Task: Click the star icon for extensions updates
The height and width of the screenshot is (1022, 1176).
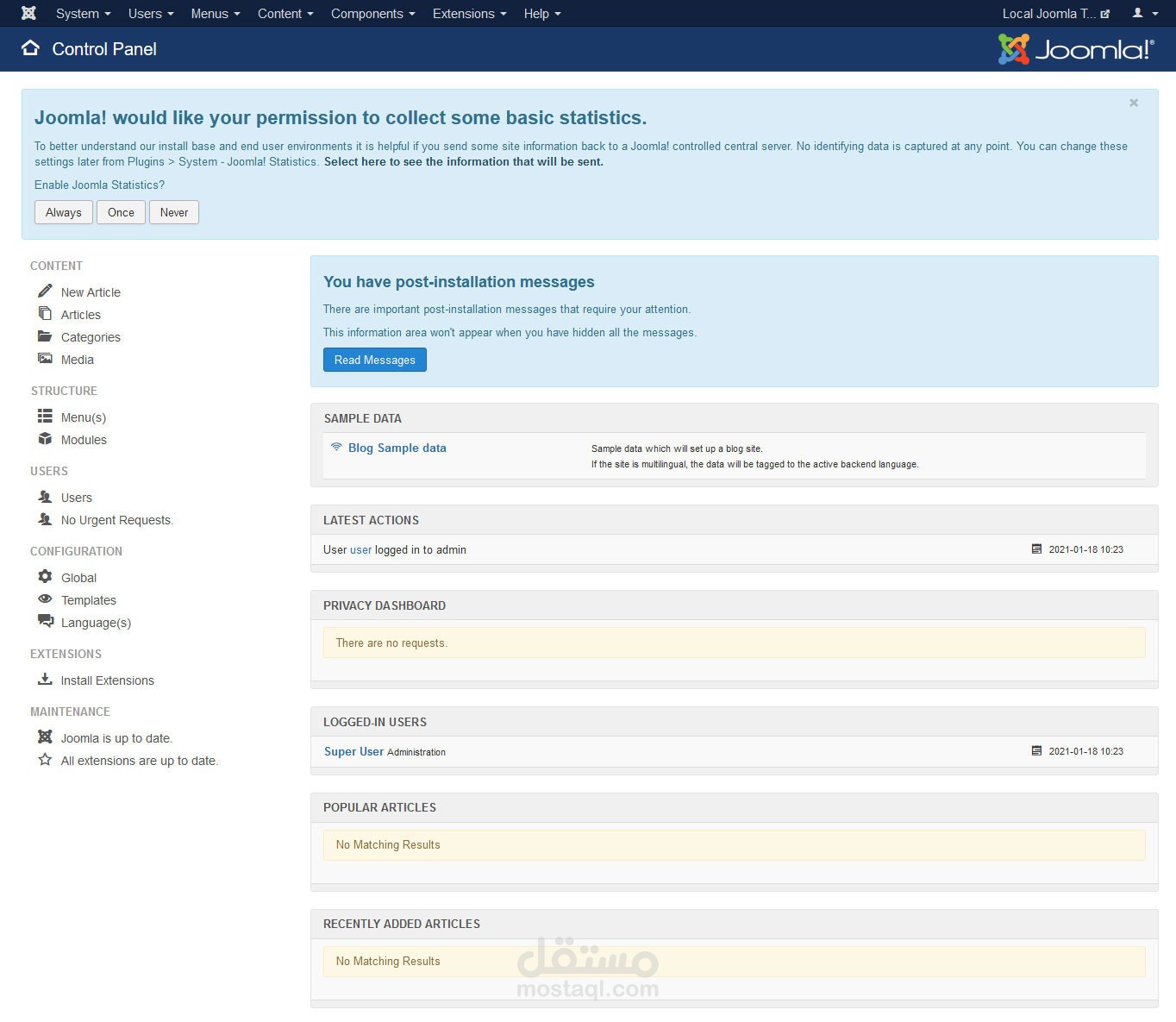Action: [x=45, y=759]
